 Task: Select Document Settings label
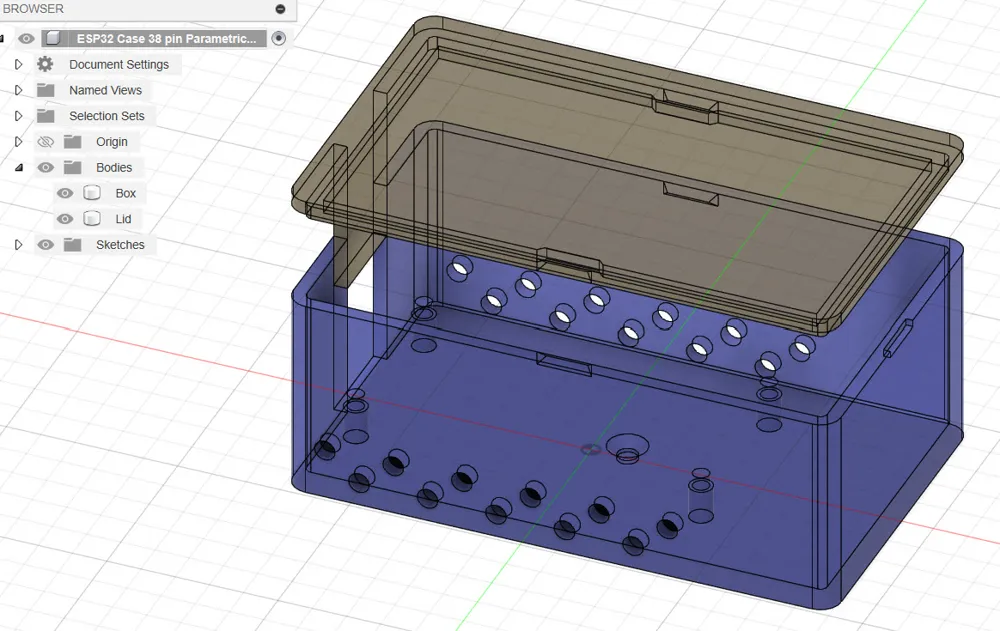point(119,64)
